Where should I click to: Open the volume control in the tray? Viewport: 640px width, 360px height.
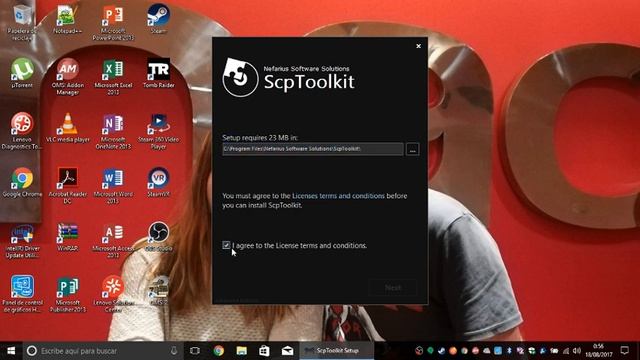coord(577,351)
